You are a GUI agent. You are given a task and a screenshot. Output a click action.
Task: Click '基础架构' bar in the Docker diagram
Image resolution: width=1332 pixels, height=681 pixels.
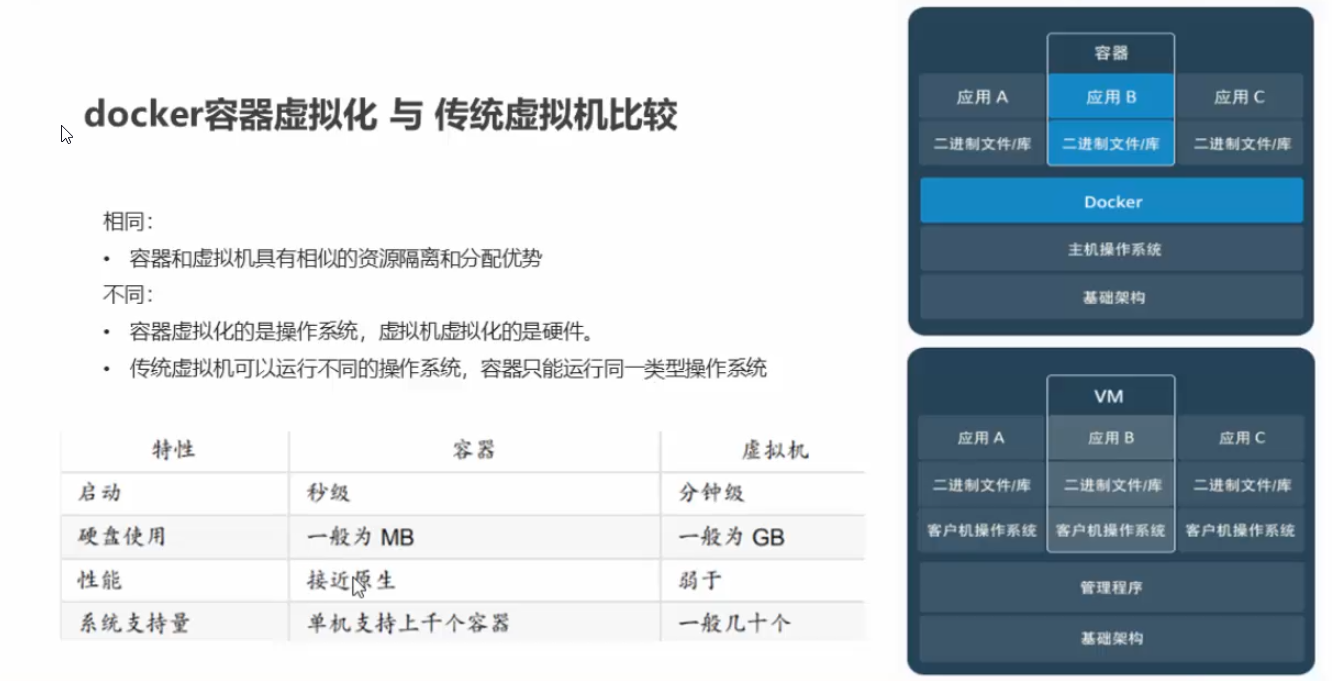[1112, 297]
